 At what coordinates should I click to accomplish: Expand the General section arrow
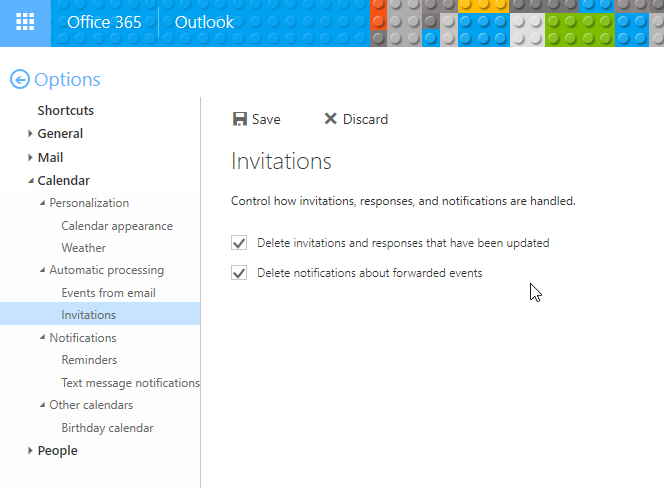click(30, 134)
